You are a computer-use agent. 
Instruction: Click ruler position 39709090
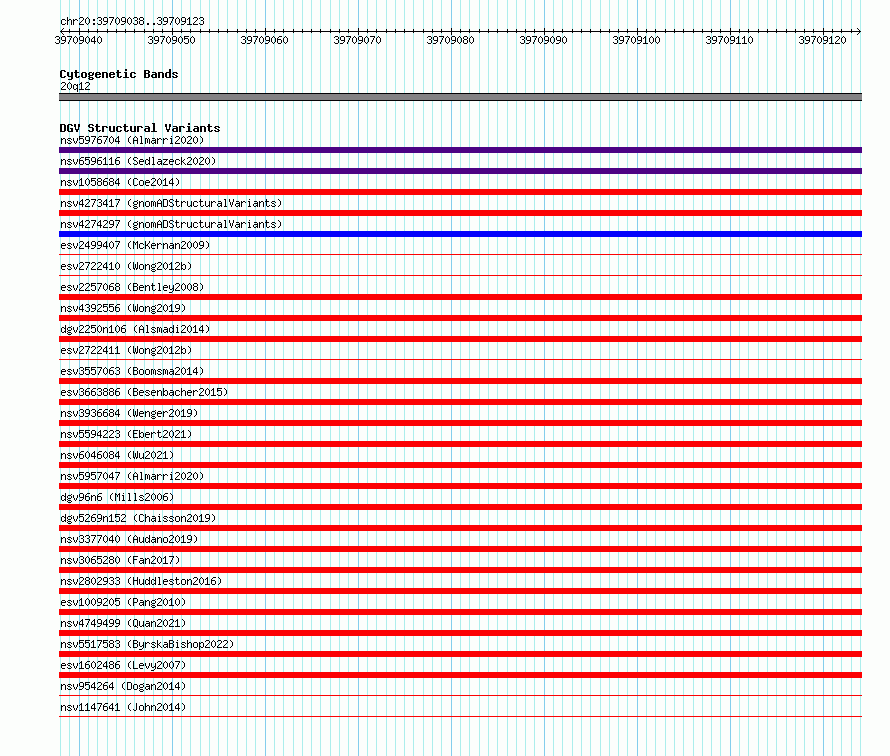(x=544, y=40)
